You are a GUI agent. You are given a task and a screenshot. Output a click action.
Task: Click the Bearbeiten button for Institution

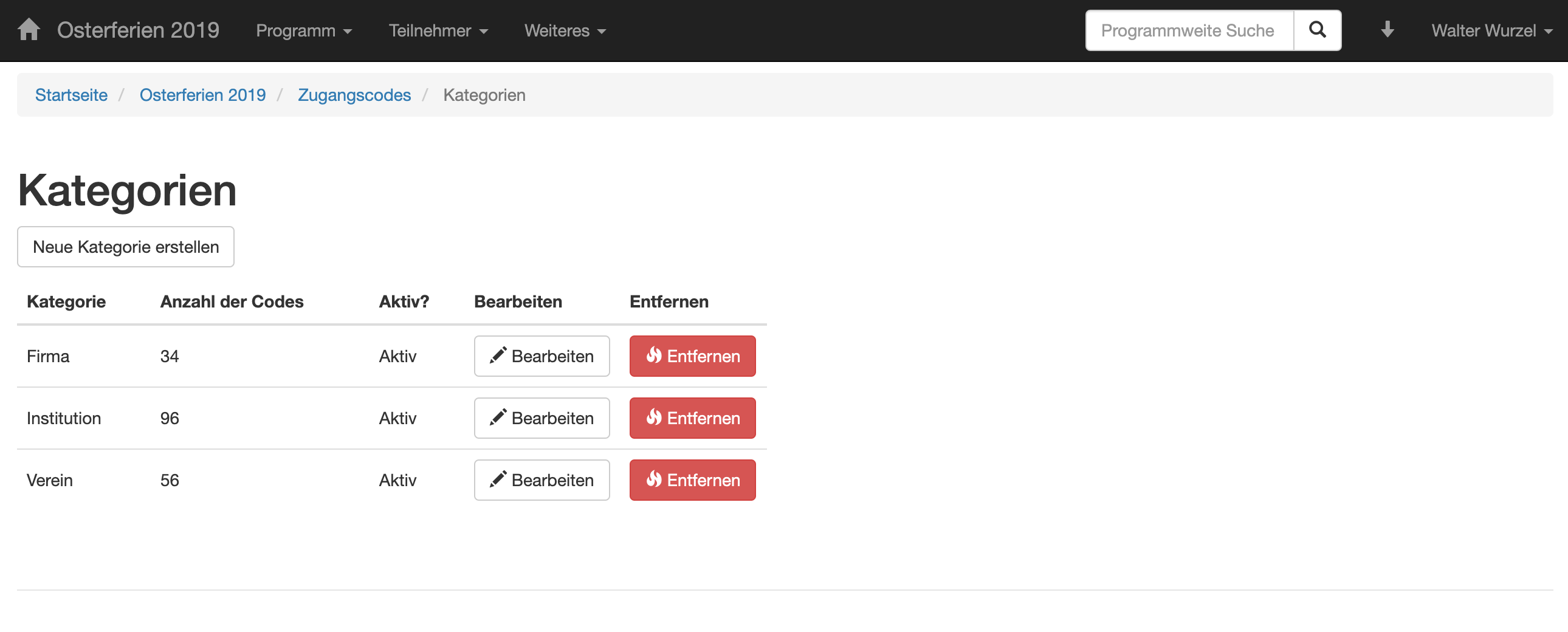541,417
